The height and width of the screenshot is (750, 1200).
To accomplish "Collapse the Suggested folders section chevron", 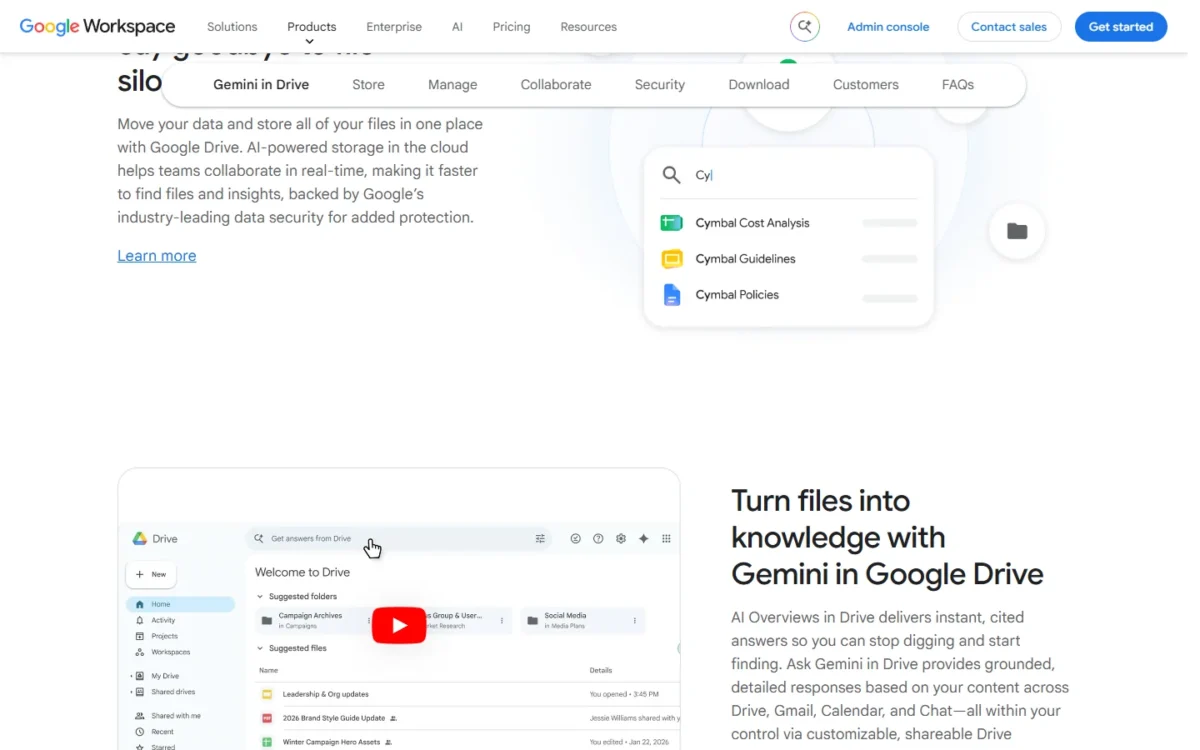I will (x=260, y=596).
